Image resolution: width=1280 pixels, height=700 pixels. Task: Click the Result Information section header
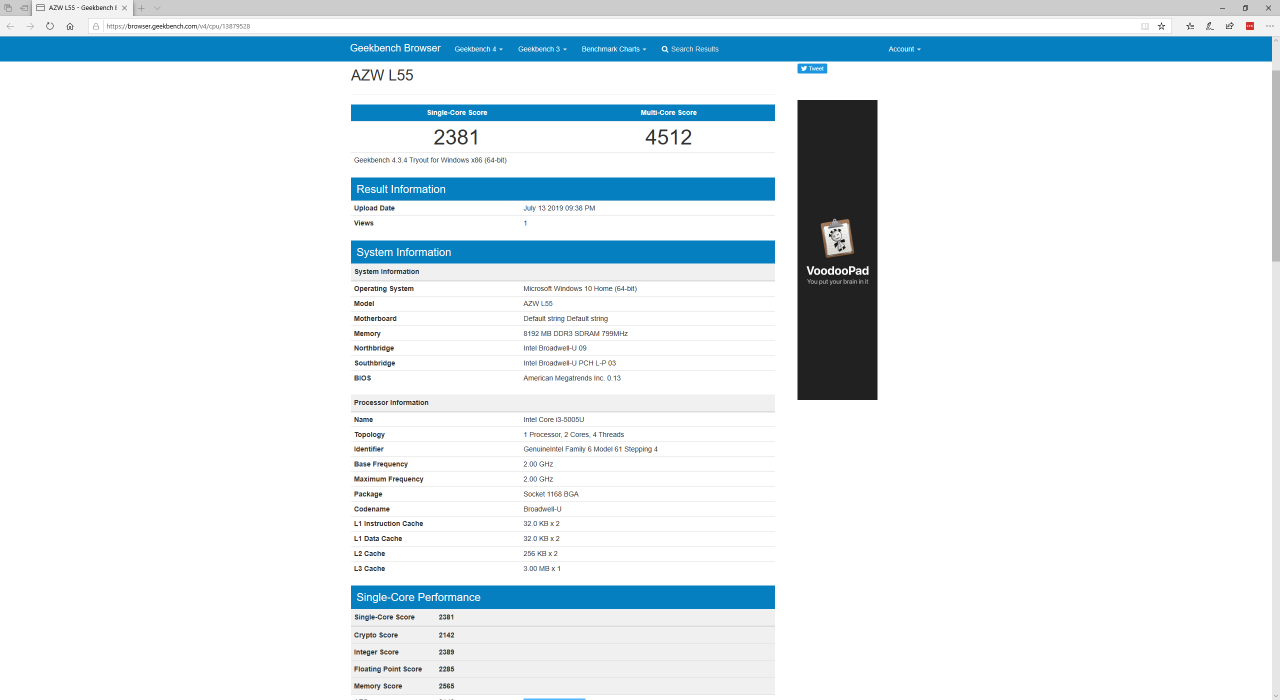click(563, 189)
